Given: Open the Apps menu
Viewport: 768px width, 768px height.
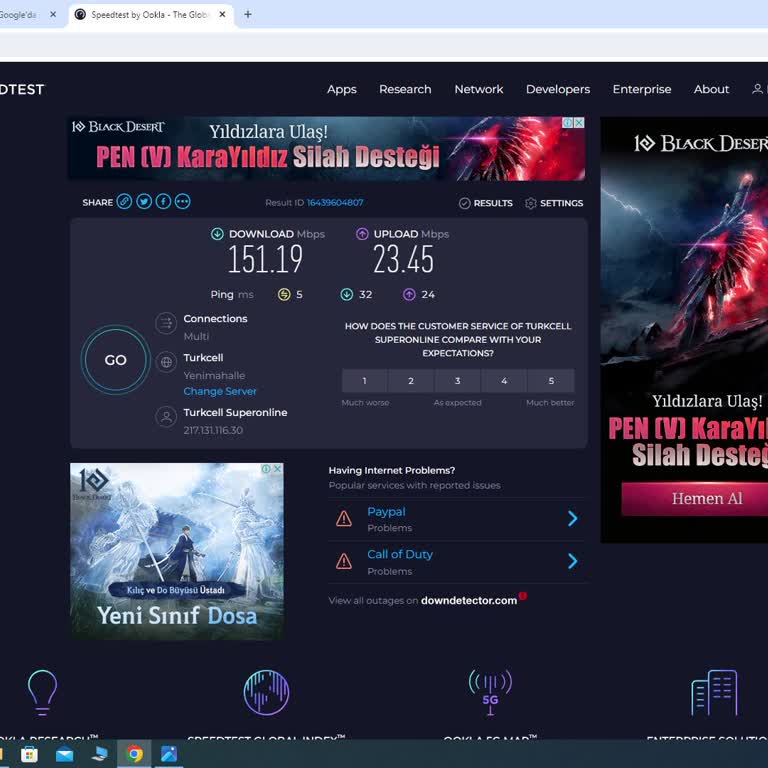Looking at the screenshot, I should click(x=342, y=90).
